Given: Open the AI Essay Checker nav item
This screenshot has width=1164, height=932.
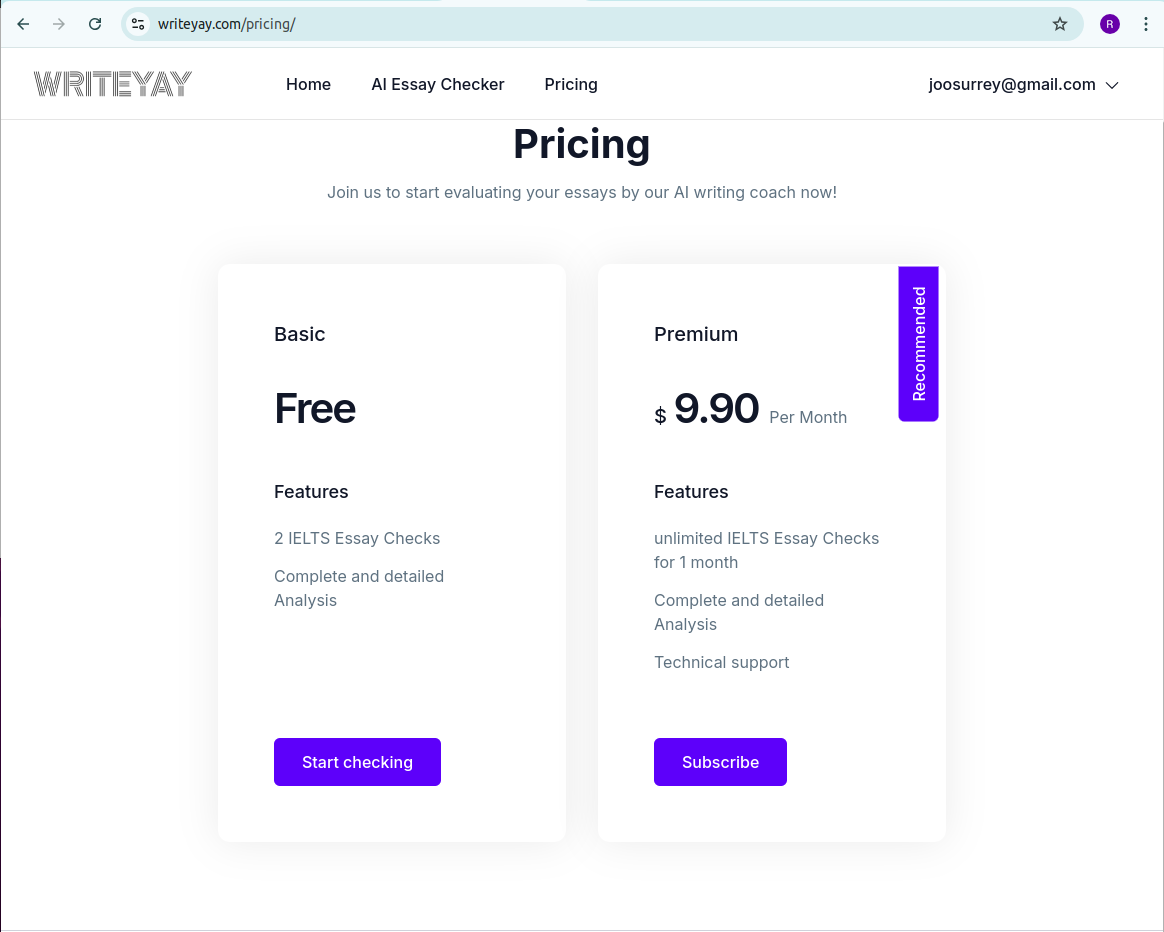Looking at the screenshot, I should pos(438,84).
